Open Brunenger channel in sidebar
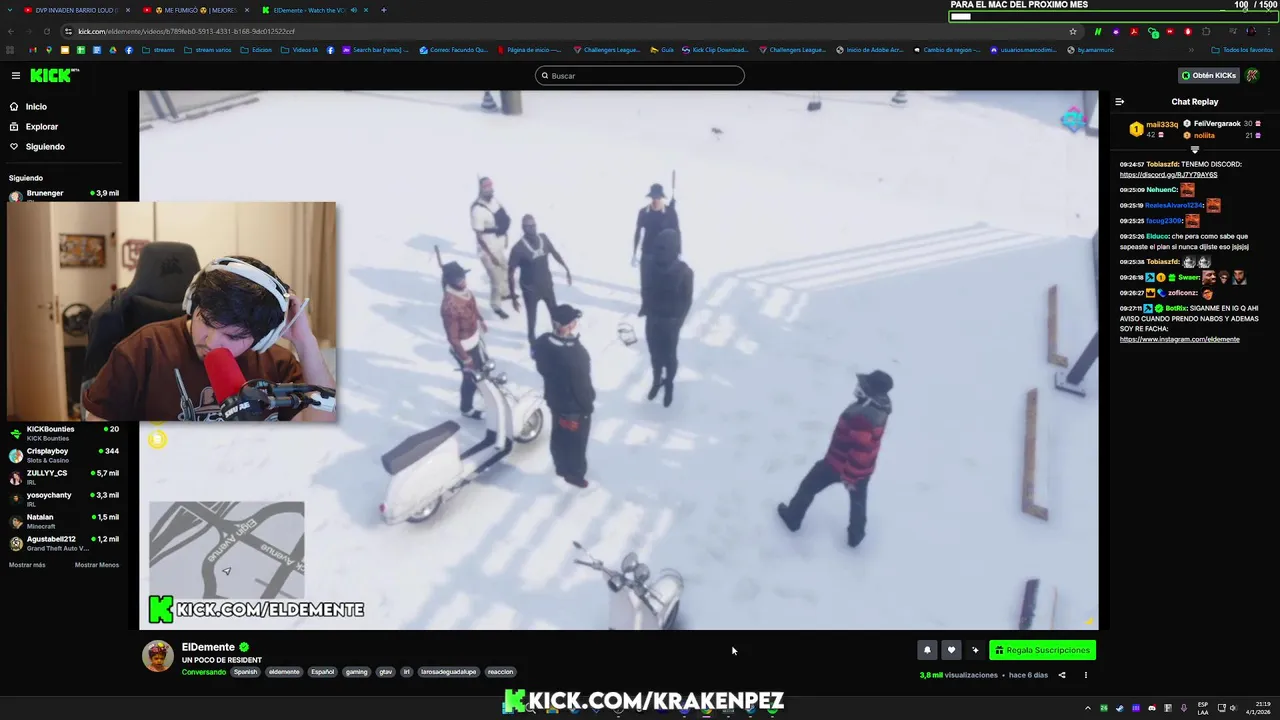 (64, 194)
